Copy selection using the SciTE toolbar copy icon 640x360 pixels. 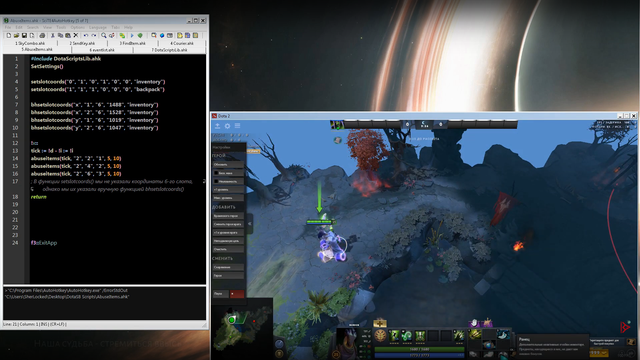pos(60,36)
